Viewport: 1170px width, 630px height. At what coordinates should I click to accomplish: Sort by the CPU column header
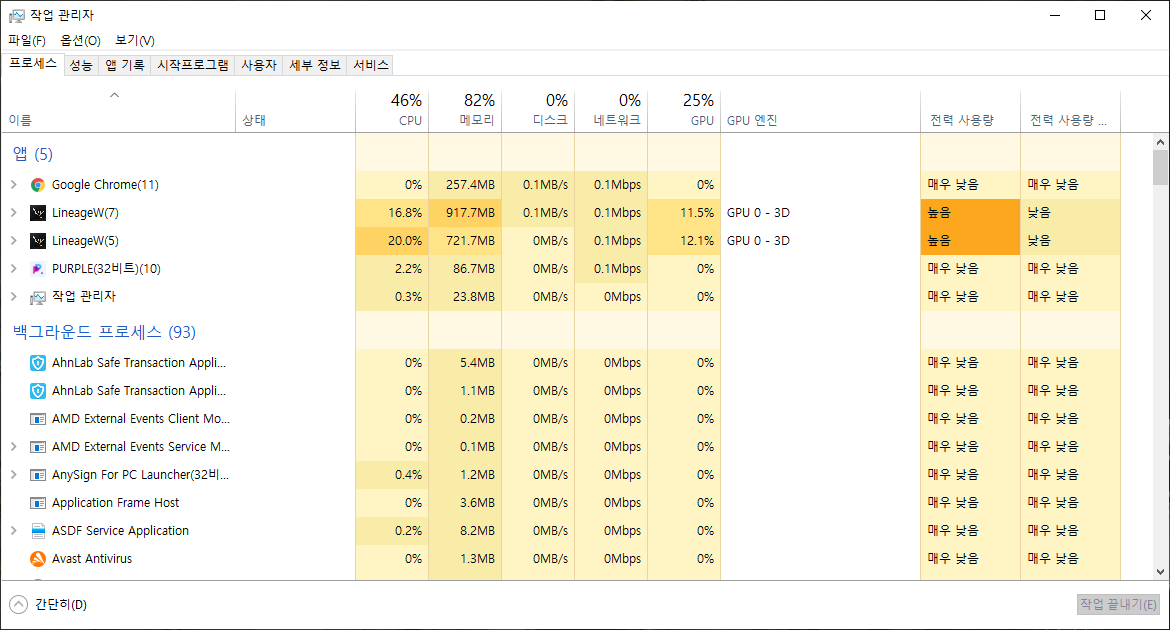pyautogui.click(x=392, y=110)
